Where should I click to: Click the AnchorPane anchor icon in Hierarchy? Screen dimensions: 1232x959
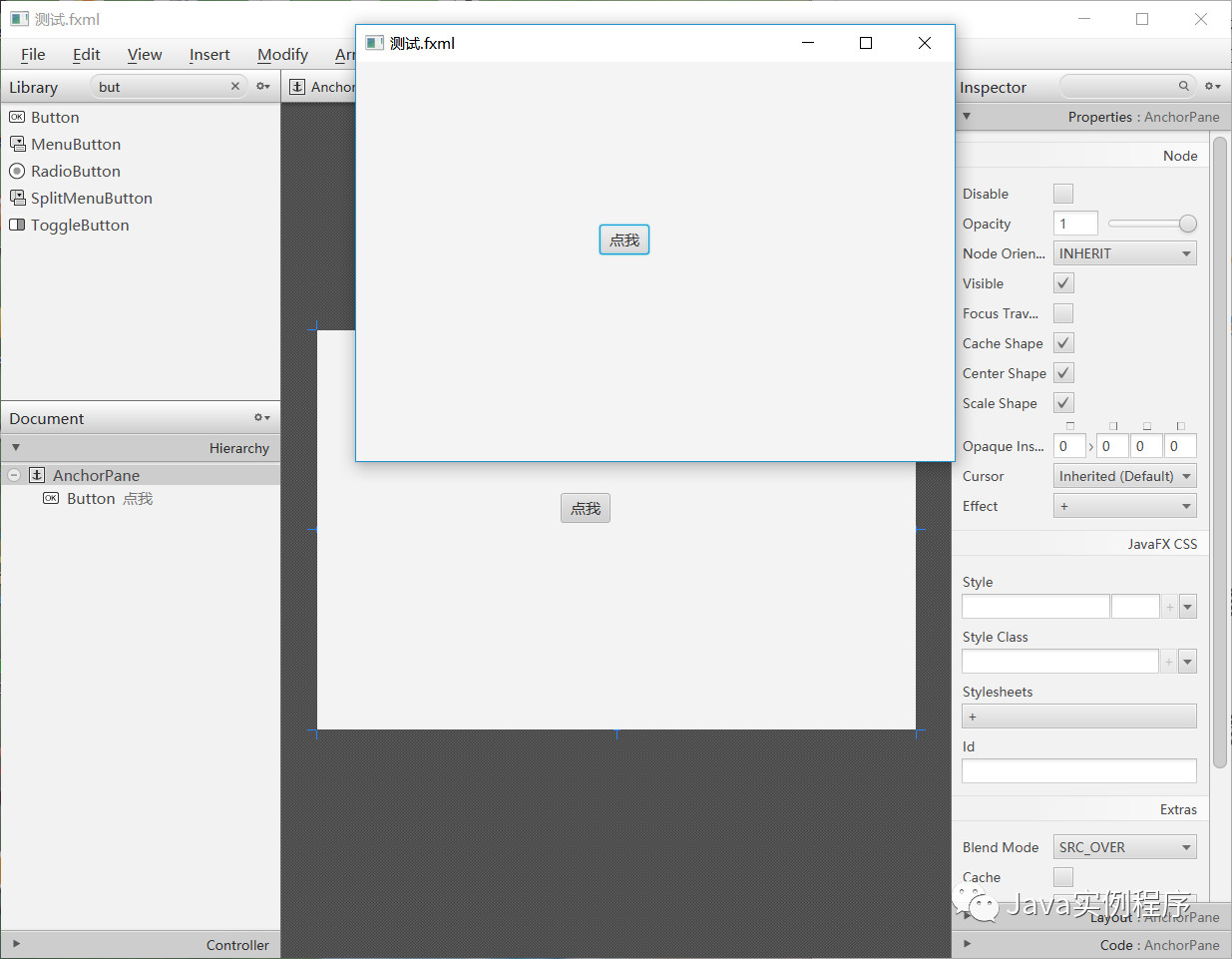[x=35, y=475]
